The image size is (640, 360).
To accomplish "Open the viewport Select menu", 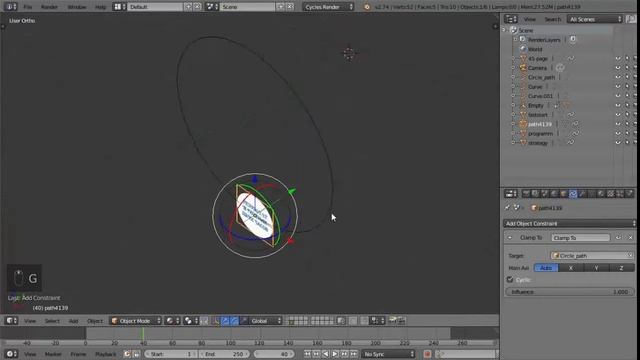I will (x=52, y=321).
